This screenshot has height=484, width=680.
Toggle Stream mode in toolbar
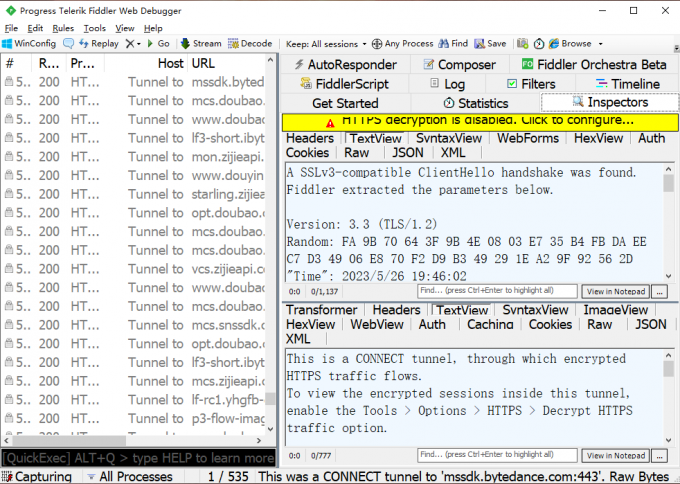[201, 44]
